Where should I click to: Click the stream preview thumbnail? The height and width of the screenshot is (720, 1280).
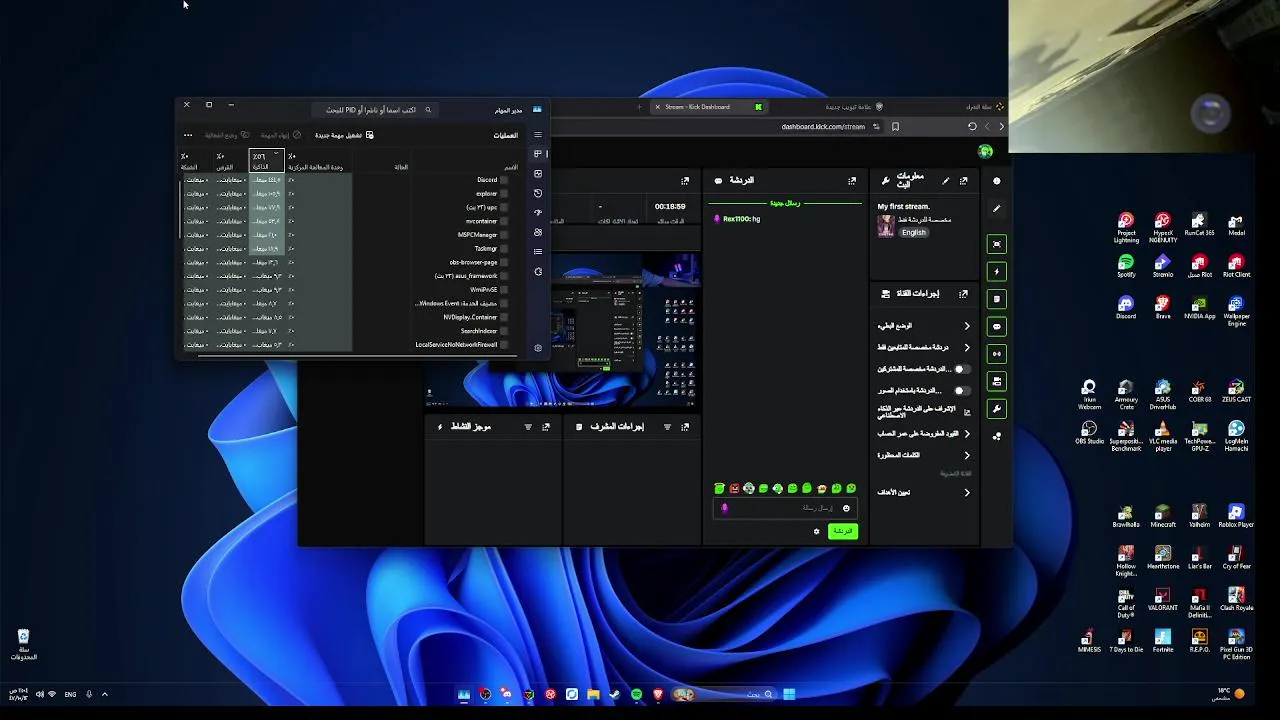(x=562, y=330)
